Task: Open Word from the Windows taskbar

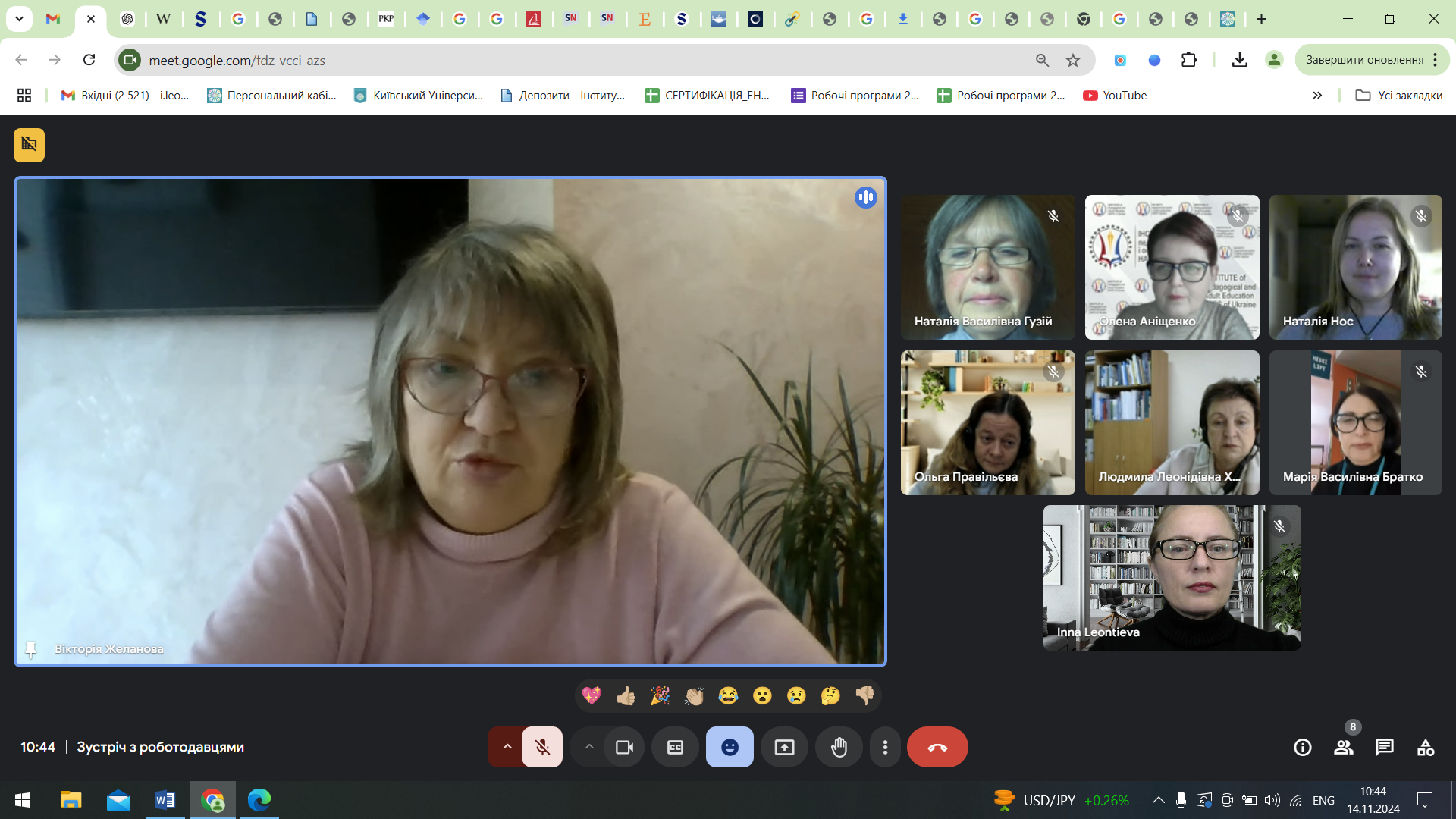Action: [x=165, y=800]
